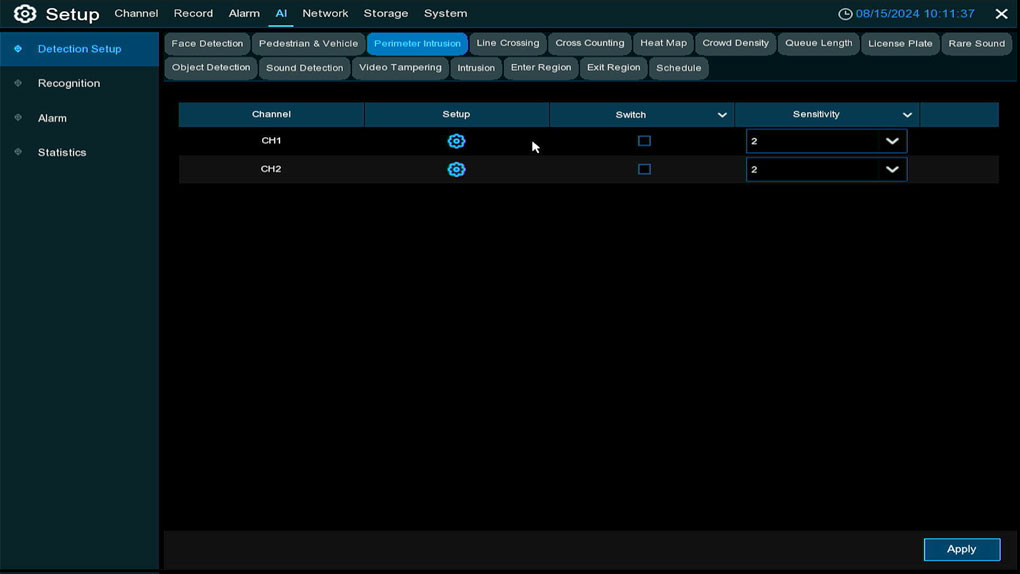Open the System menu
This screenshot has height=574, width=1020.
[446, 14]
